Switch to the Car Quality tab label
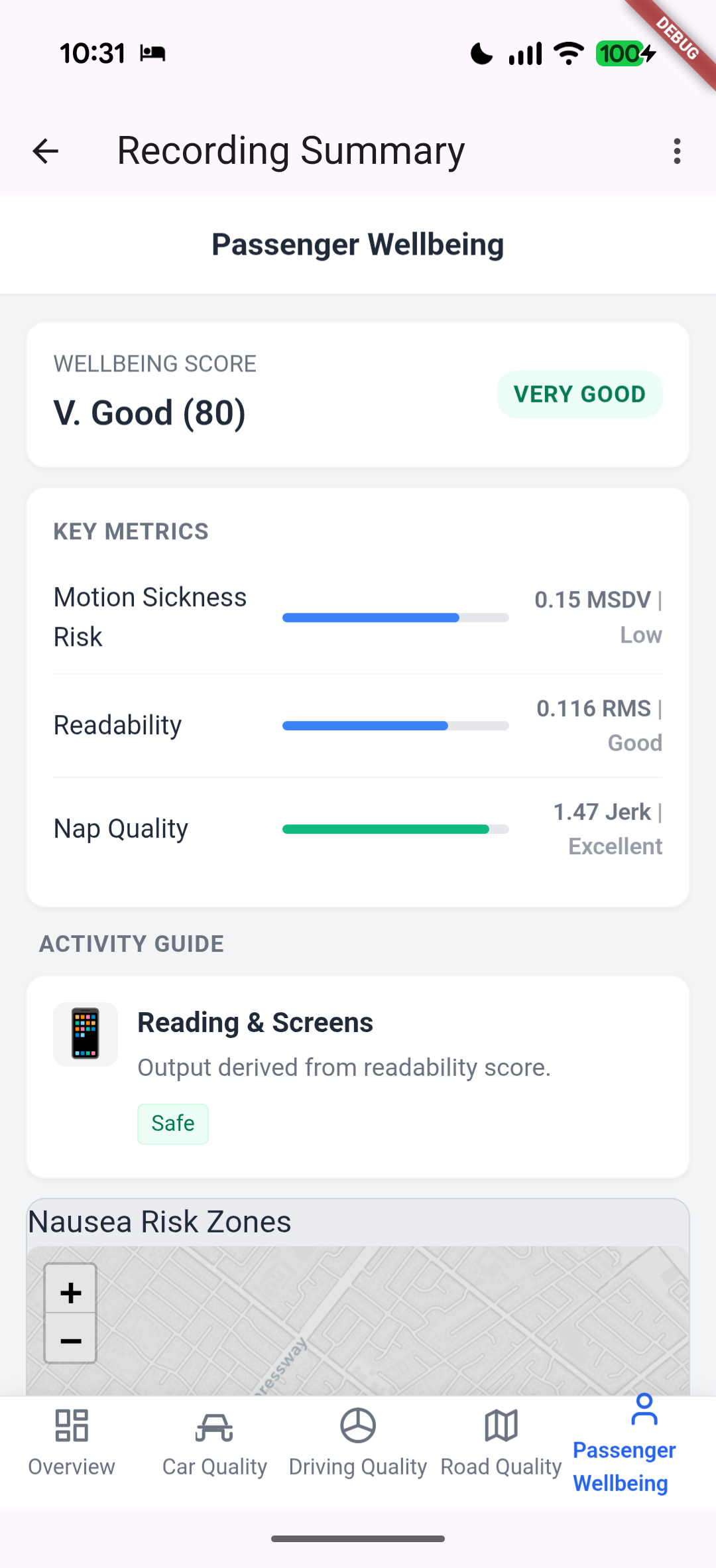716x1568 pixels. 214,1467
